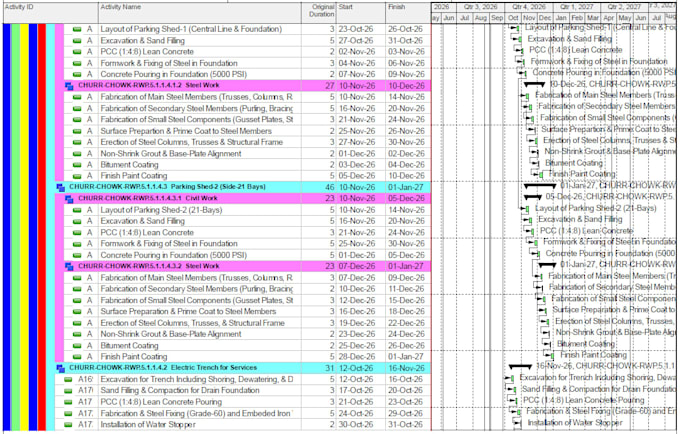This screenshot has width=680, height=434.
Task: Select the summary bar labeled 16-Nov-26 in Gantt chart
Action: tap(520, 367)
